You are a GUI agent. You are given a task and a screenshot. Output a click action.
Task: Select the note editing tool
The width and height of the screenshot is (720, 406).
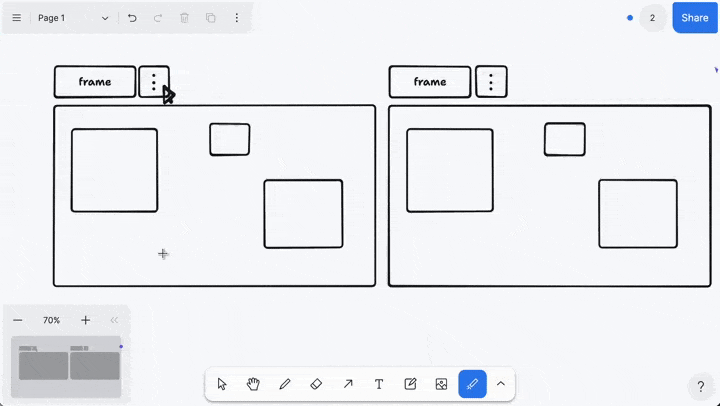410,384
